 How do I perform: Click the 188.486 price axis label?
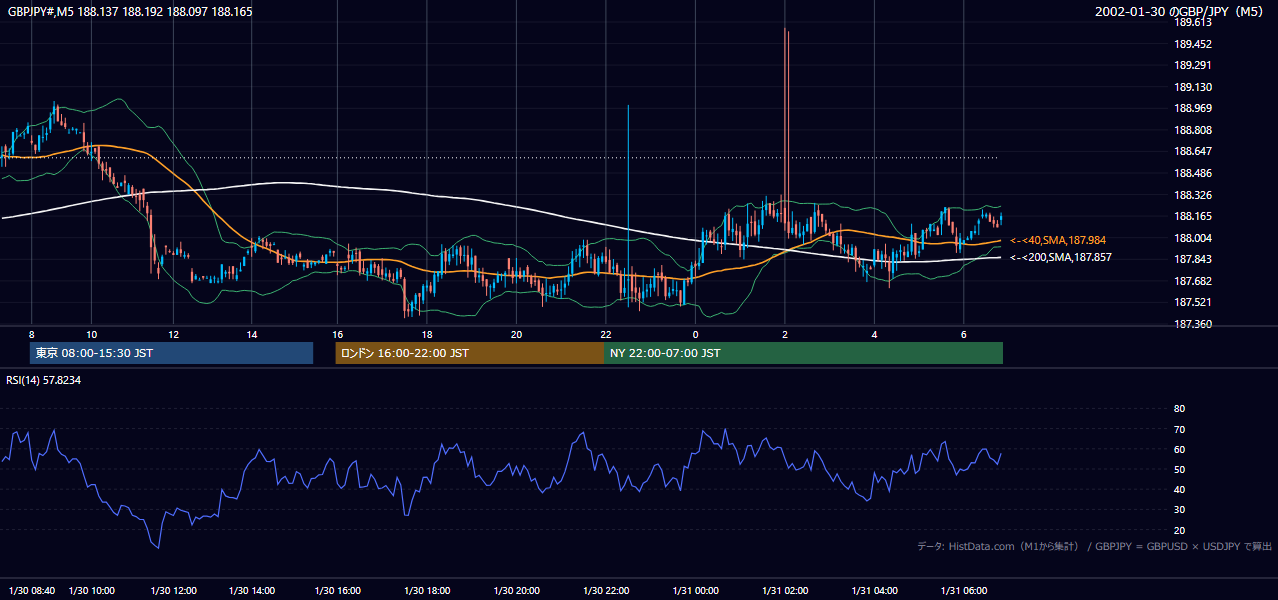1193,173
